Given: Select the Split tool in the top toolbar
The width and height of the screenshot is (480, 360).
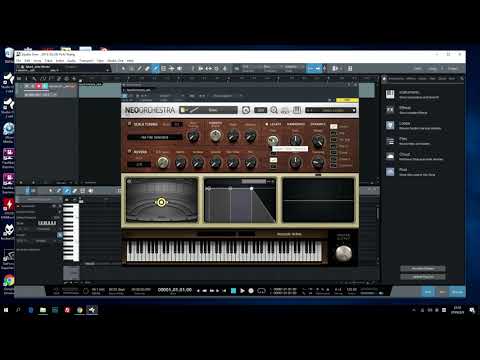Looking at the screenshot, I should click(139, 68).
